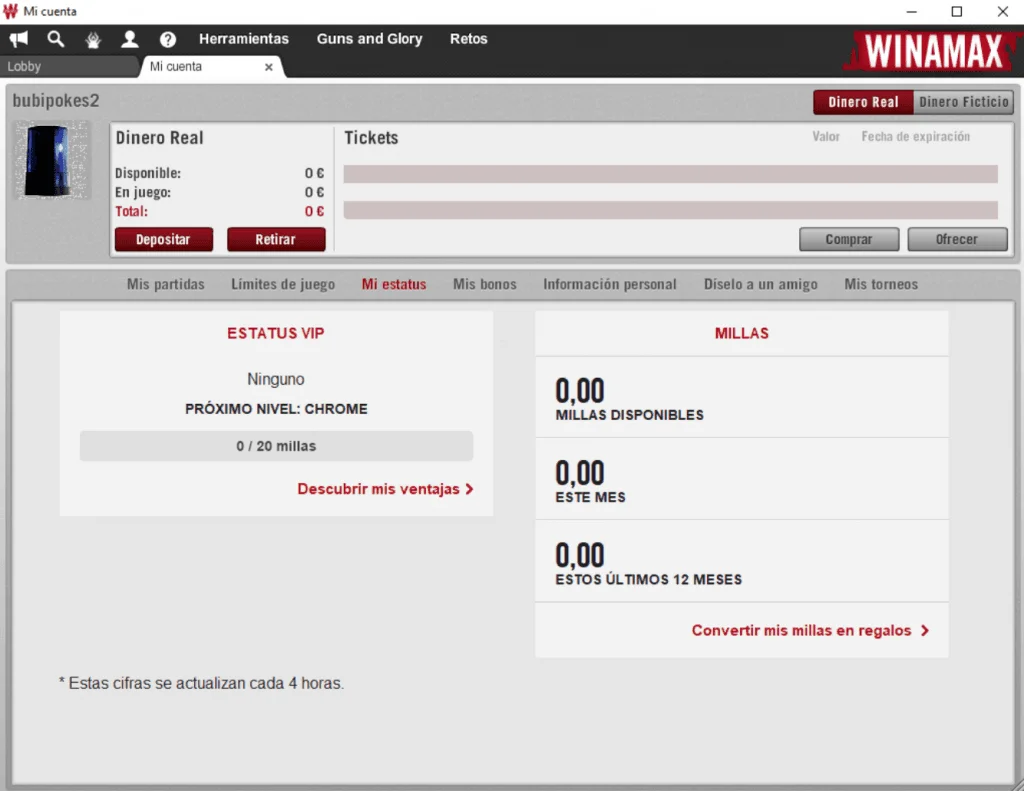Click the megaphone announcements icon

tap(18, 39)
